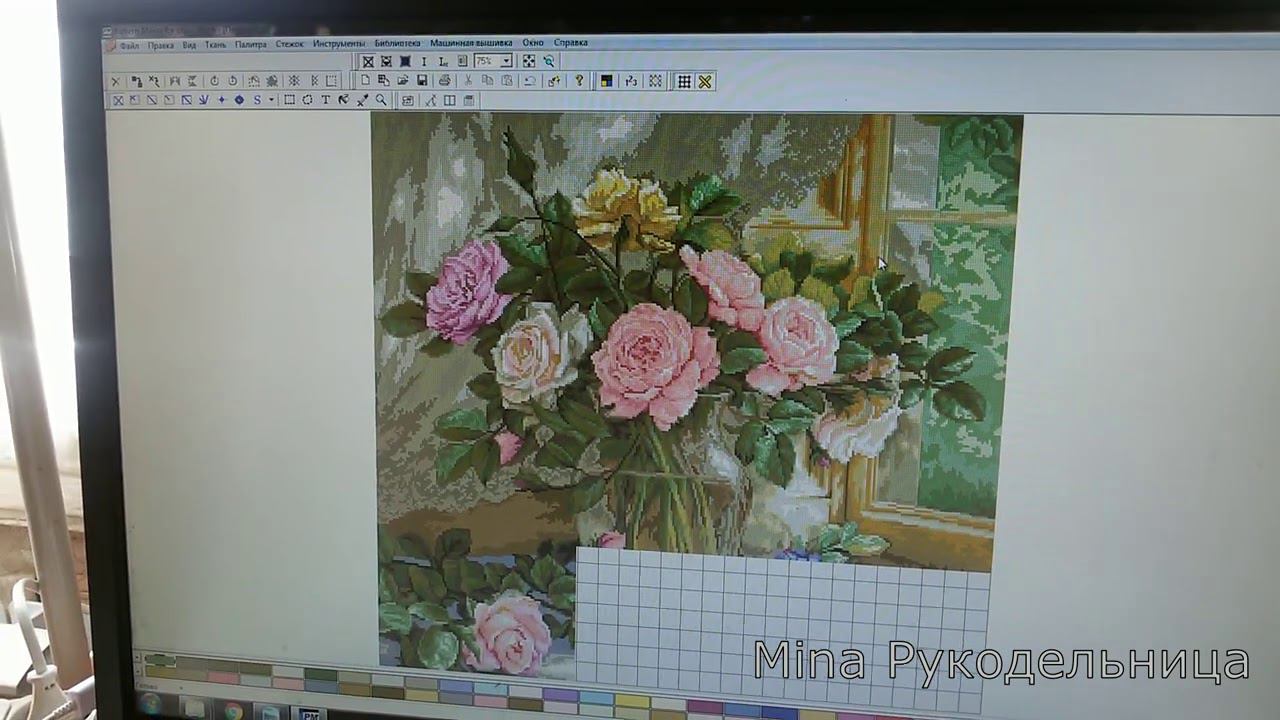This screenshot has width=1280, height=720.
Task: Open the Стежок menu
Action: 290,44
